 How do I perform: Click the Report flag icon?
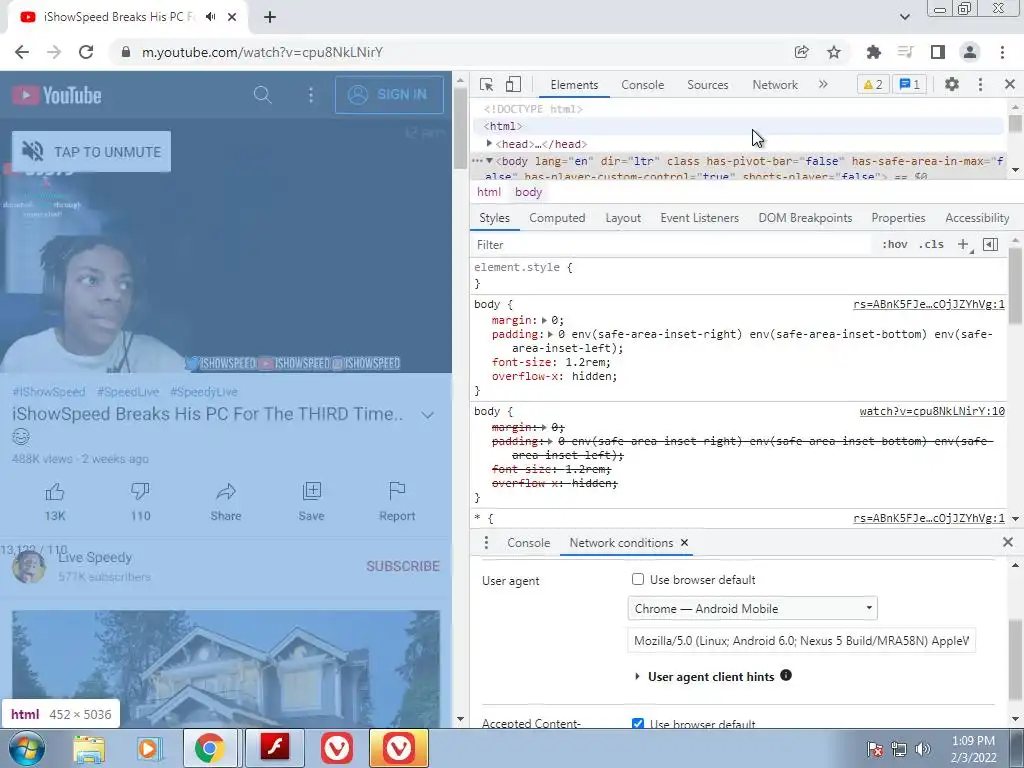point(397,490)
